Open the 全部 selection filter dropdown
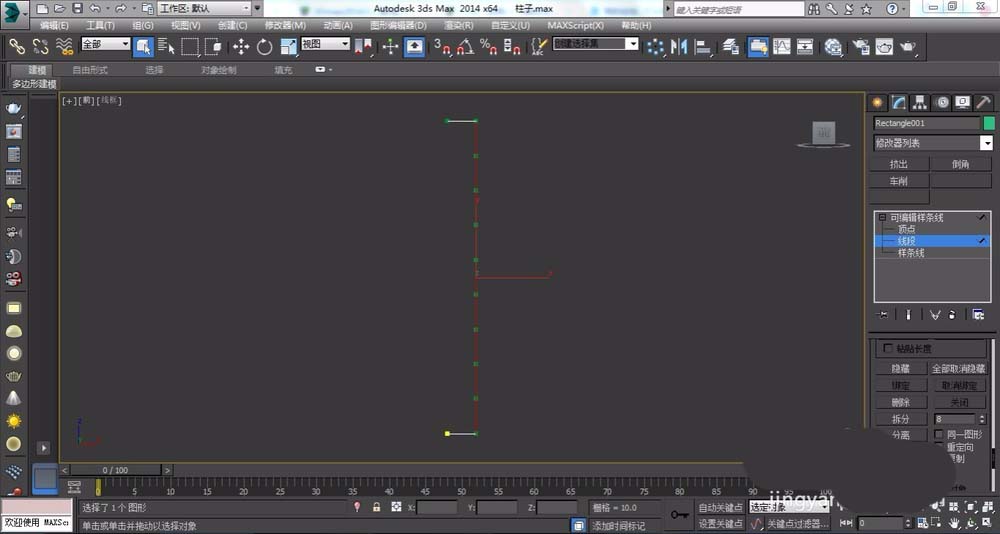 [x=105, y=45]
